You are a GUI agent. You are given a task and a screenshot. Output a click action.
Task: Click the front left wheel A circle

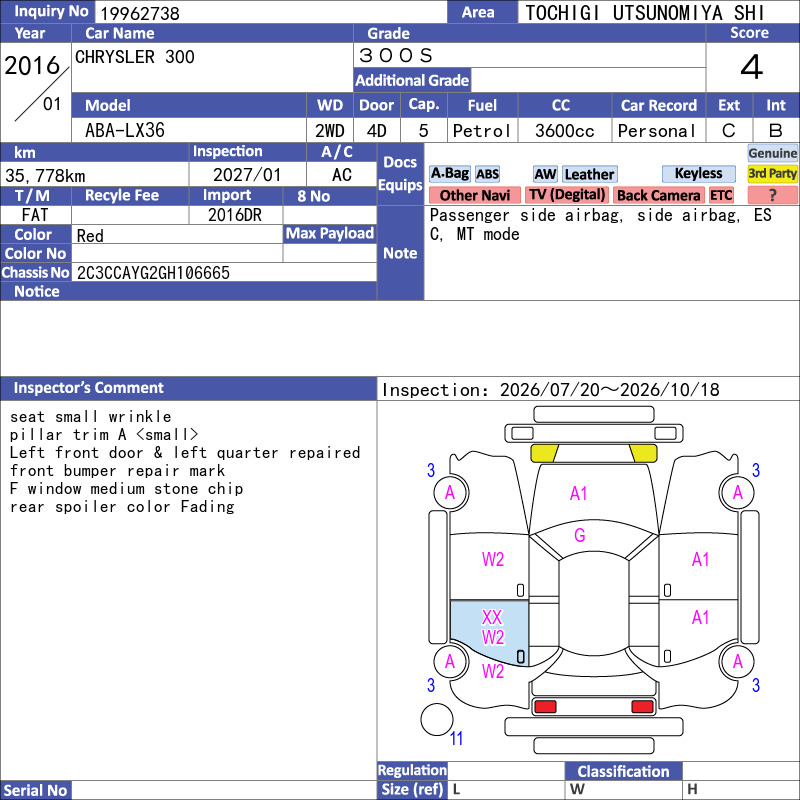point(451,493)
